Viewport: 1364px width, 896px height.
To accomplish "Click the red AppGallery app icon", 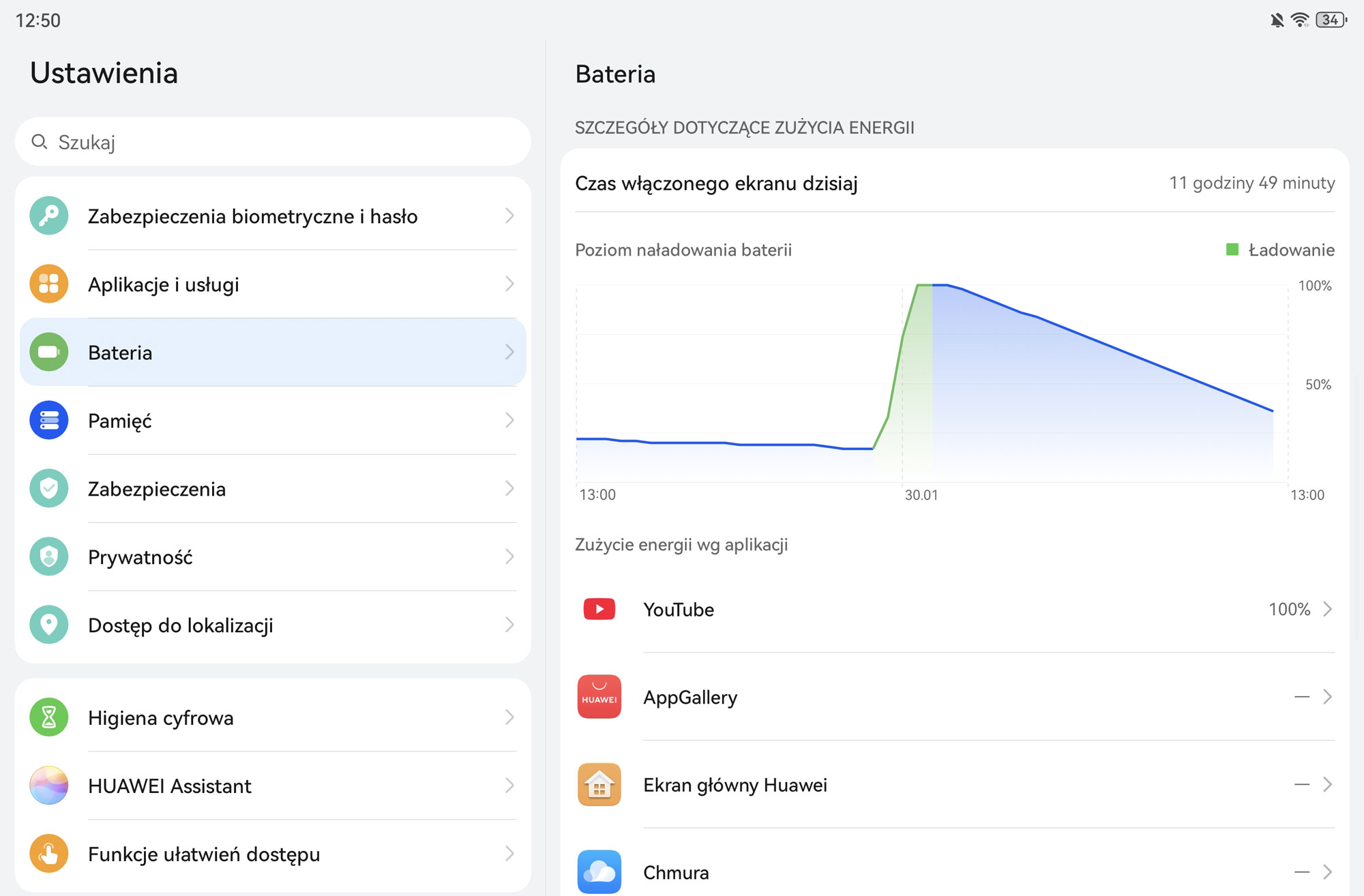I will click(599, 697).
